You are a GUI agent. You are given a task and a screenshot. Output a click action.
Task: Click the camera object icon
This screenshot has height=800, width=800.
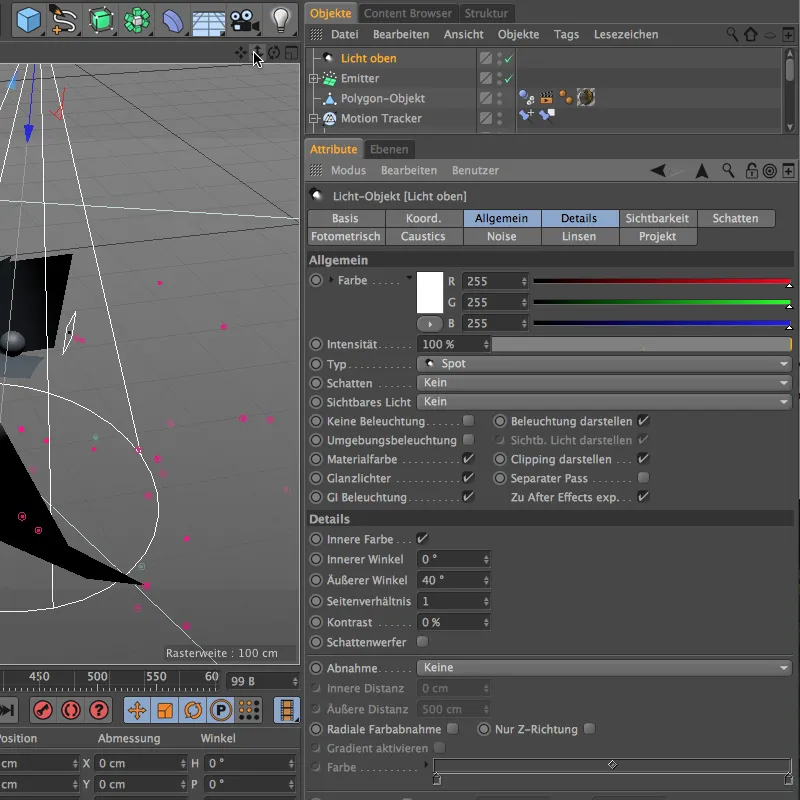coord(243,18)
